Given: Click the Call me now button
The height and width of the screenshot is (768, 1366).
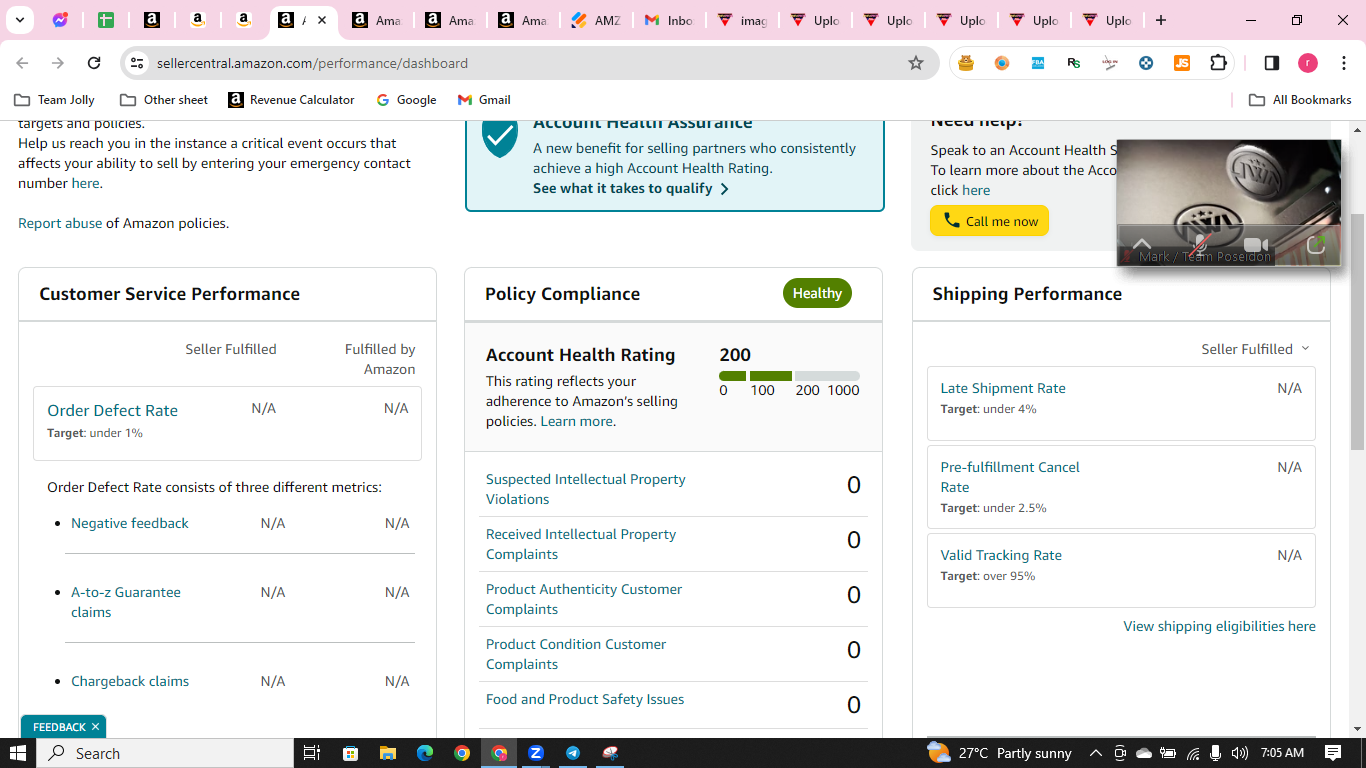Looking at the screenshot, I should [x=989, y=221].
